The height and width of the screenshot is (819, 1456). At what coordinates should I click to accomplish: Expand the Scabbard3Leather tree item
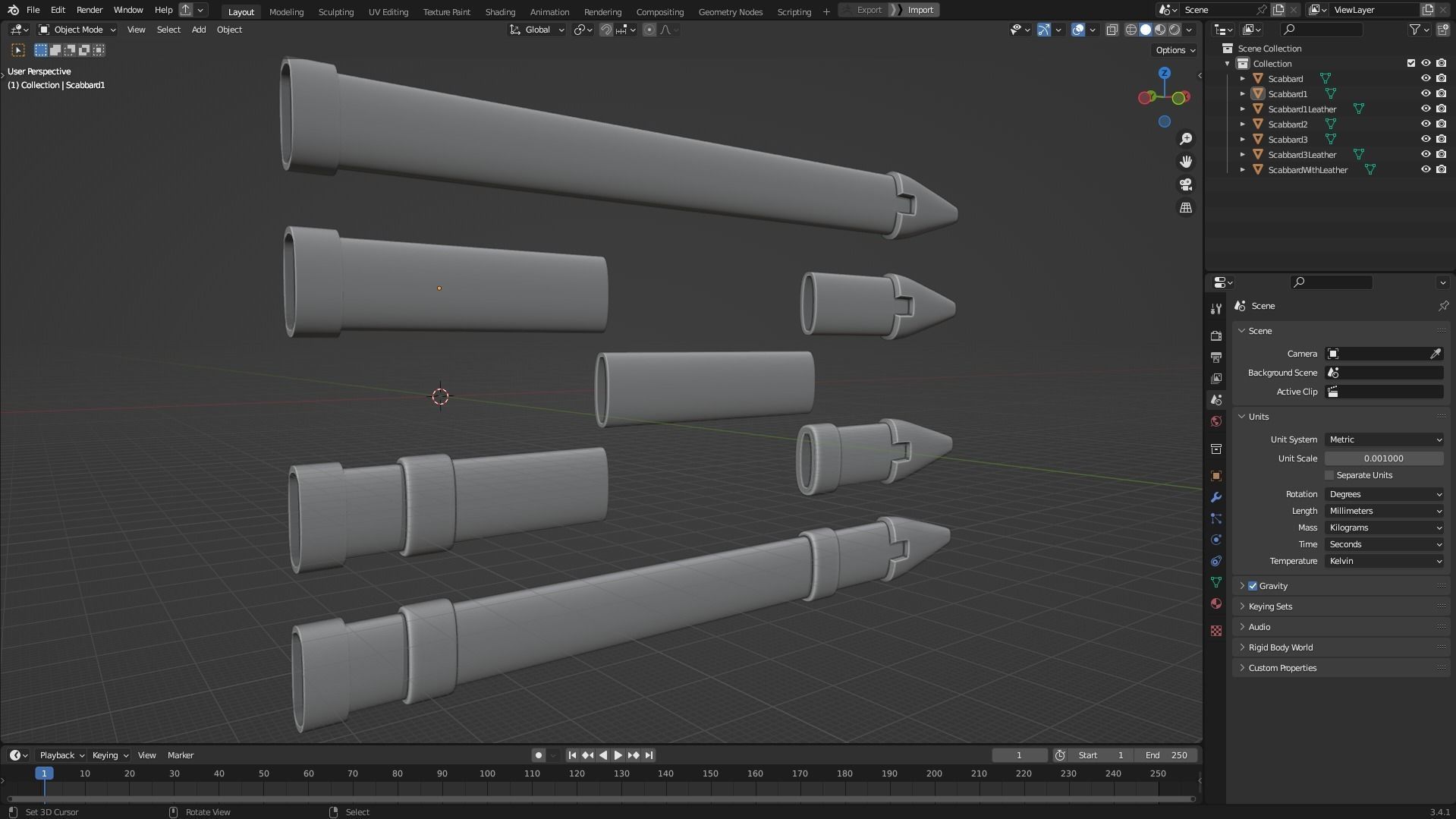[1242, 155]
